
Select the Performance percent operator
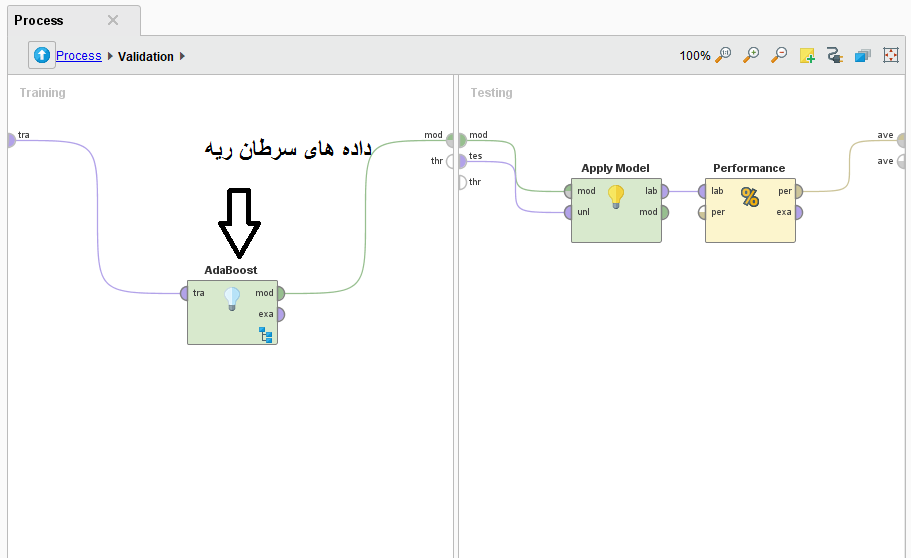[x=750, y=197]
